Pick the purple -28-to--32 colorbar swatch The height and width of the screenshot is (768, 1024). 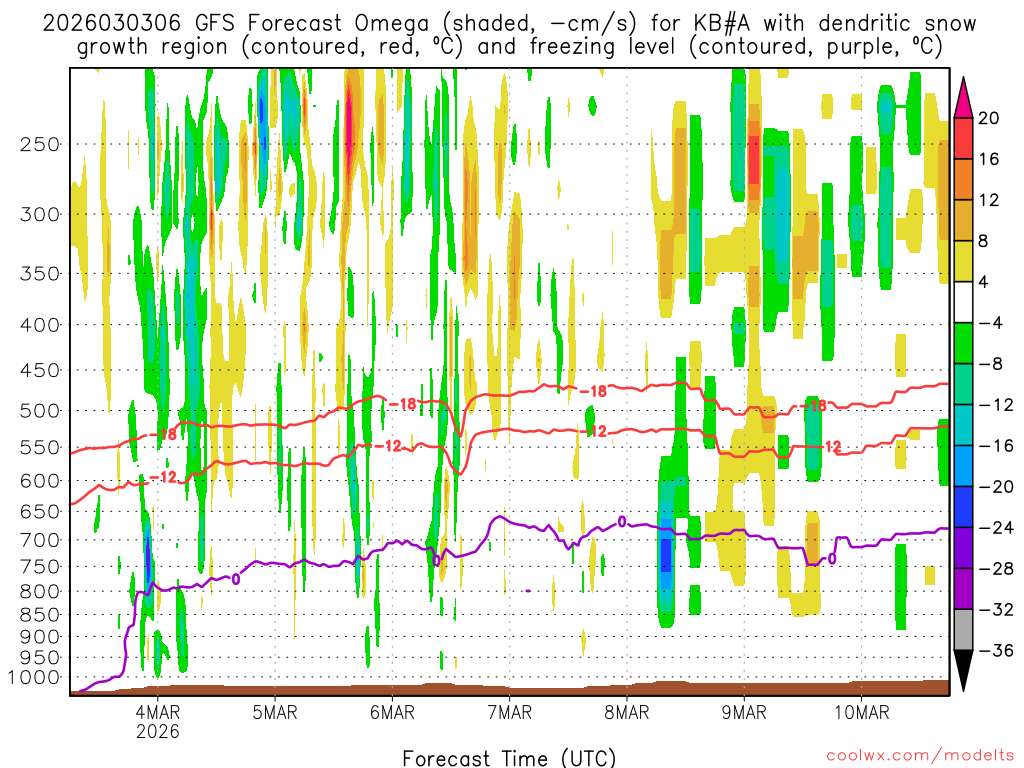click(963, 588)
